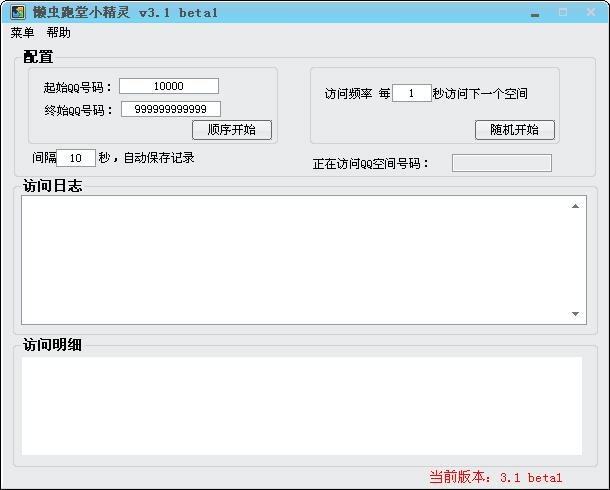Screen dimensions: 610x490
Task: Minimize the 懒虫跑堂小精灵 window
Action: (535, 14)
